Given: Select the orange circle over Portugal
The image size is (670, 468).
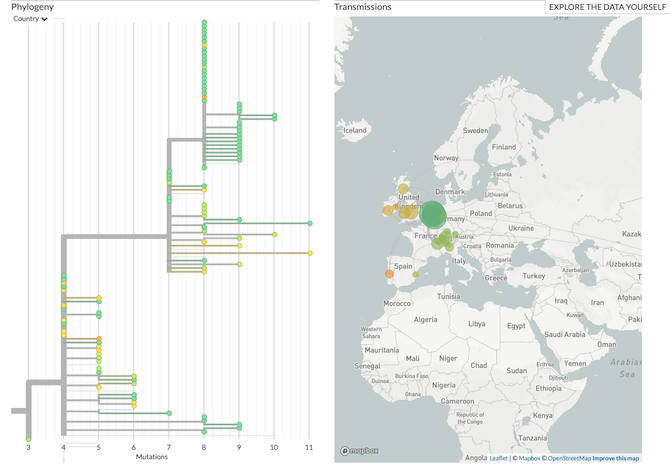Looking at the screenshot, I should pyautogui.click(x=389, y=274).
